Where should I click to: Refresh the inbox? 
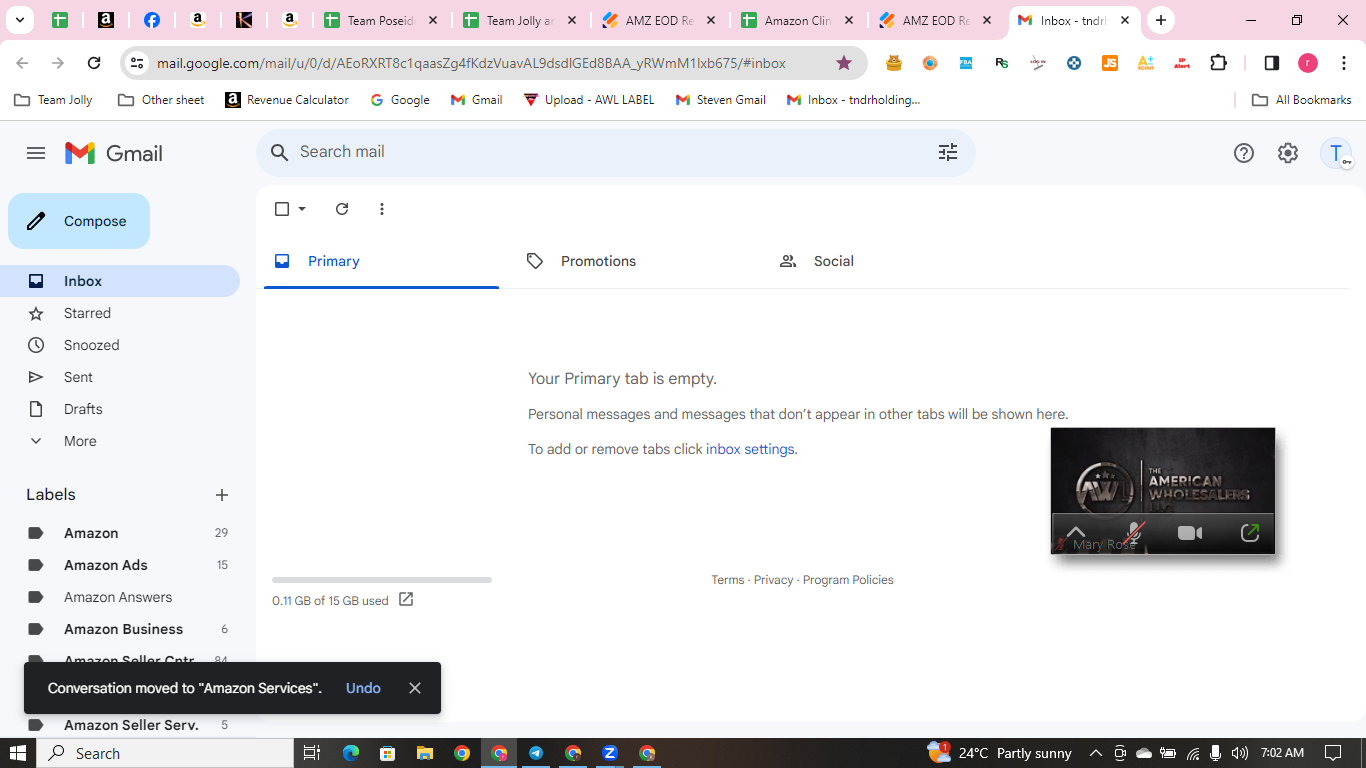(342, 209)
